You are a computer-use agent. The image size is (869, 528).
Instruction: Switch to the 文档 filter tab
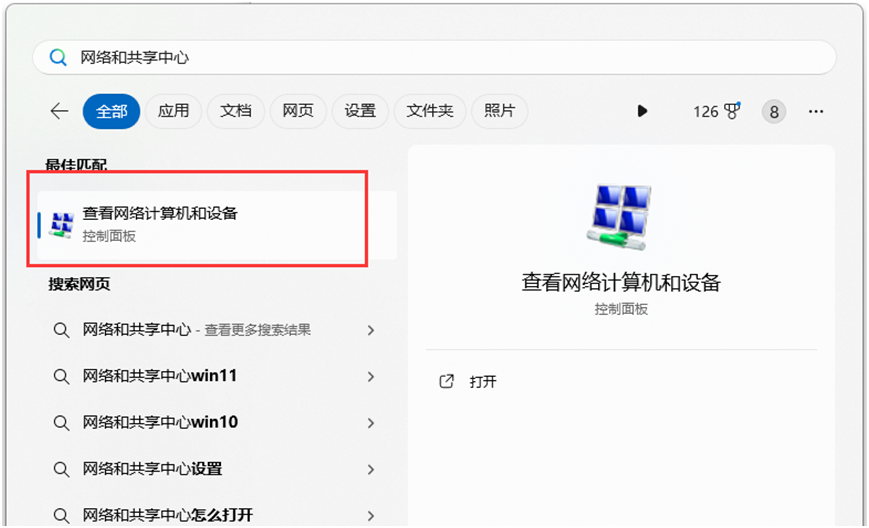click(x=236, y=111)
